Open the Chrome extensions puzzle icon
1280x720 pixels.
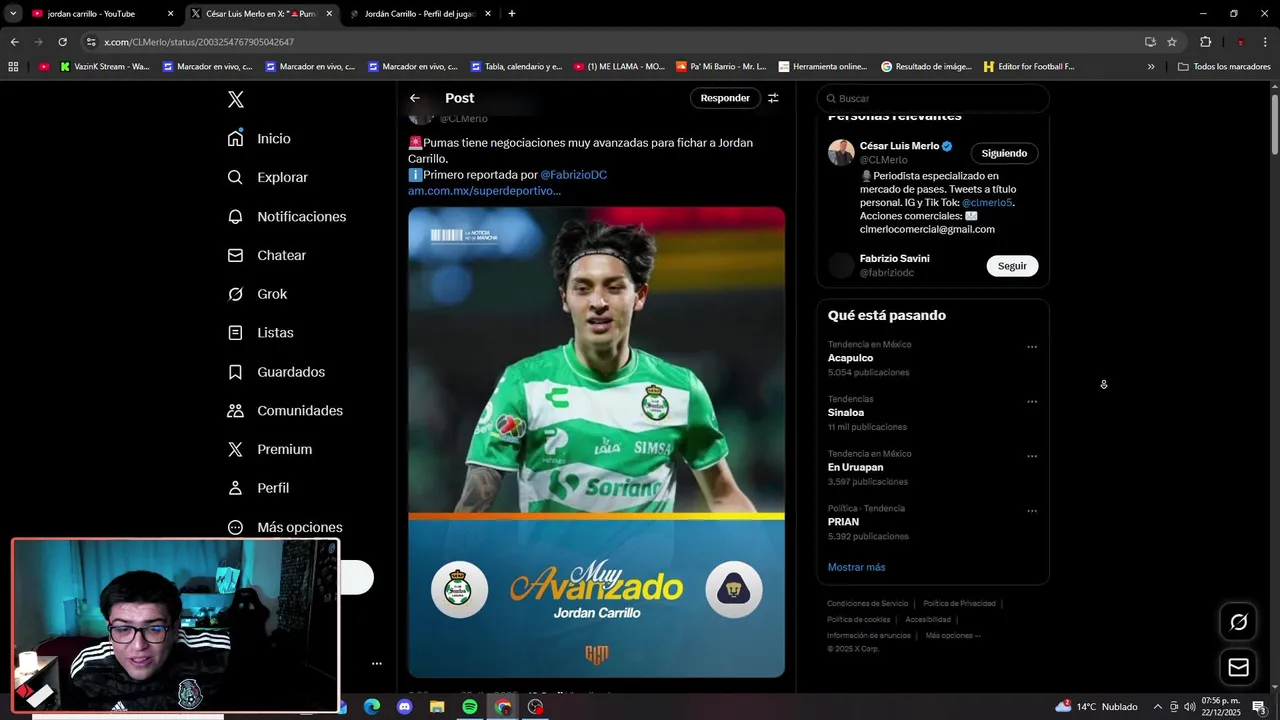pos(1205,42)
